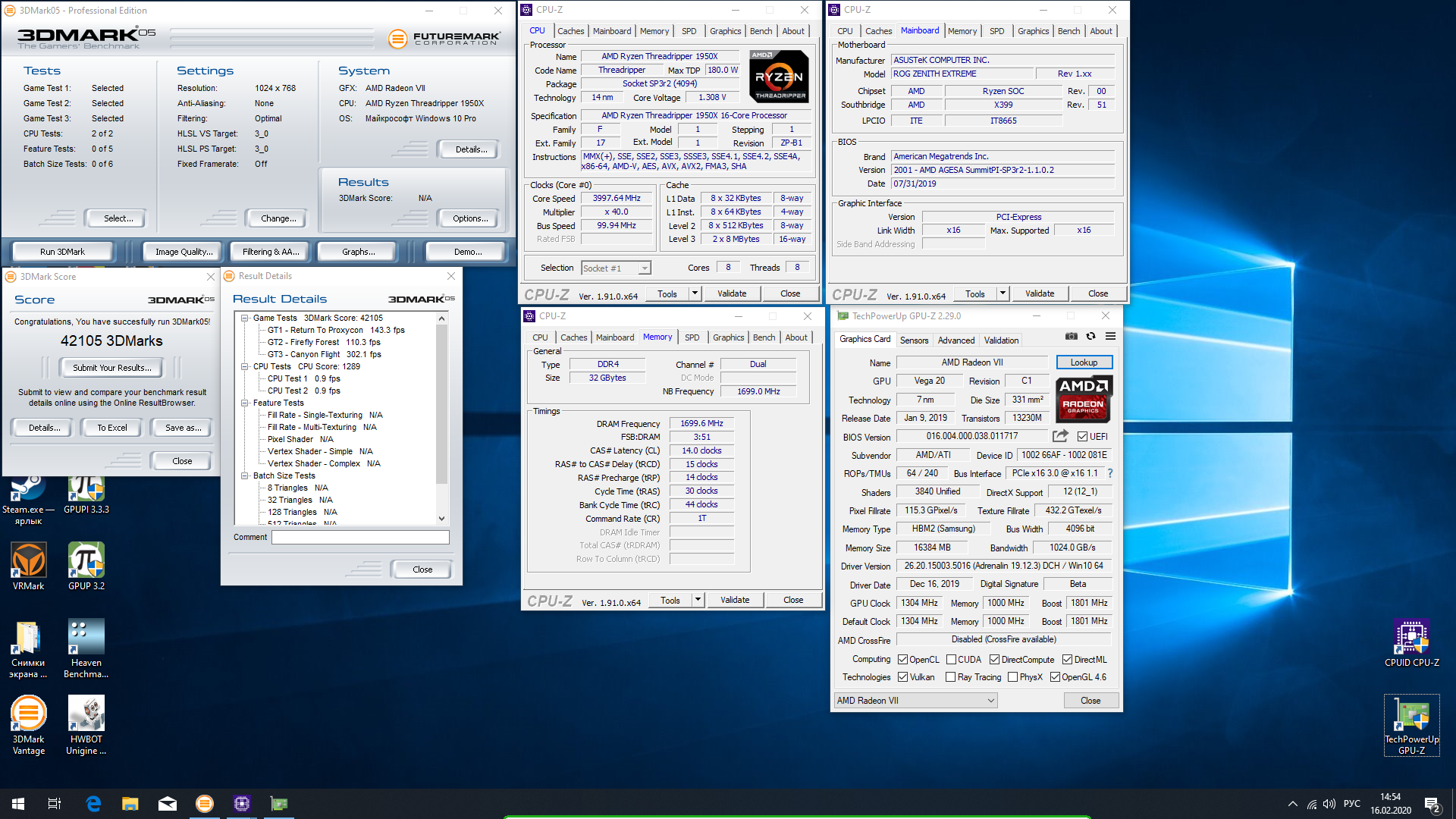Open Task View on taskbar
Screen dimensions: 1456x819
(55, 804)
